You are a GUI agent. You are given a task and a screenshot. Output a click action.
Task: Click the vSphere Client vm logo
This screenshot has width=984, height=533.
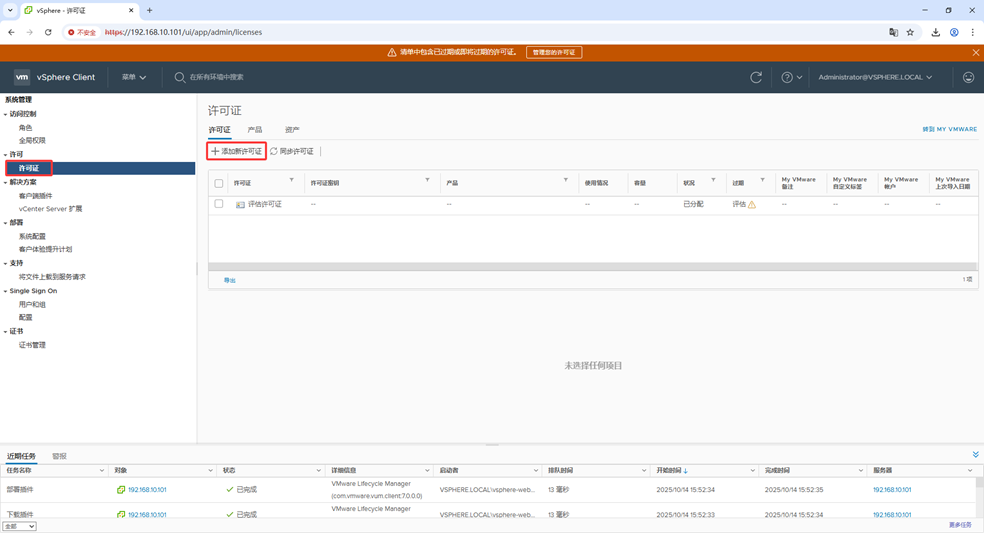click(x=22, y=77)
